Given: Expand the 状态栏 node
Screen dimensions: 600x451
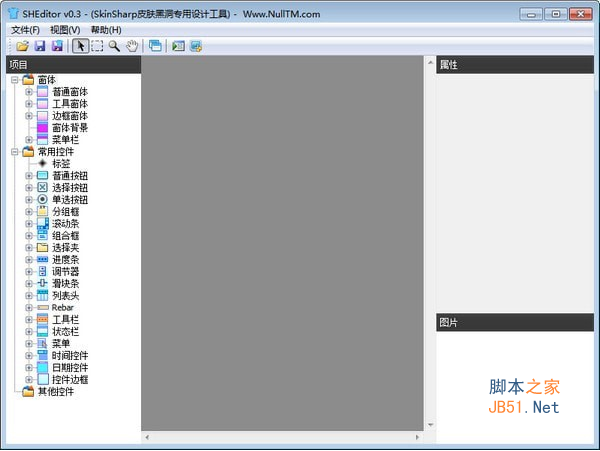Looking at the screenshot, I should click(29, 331).
